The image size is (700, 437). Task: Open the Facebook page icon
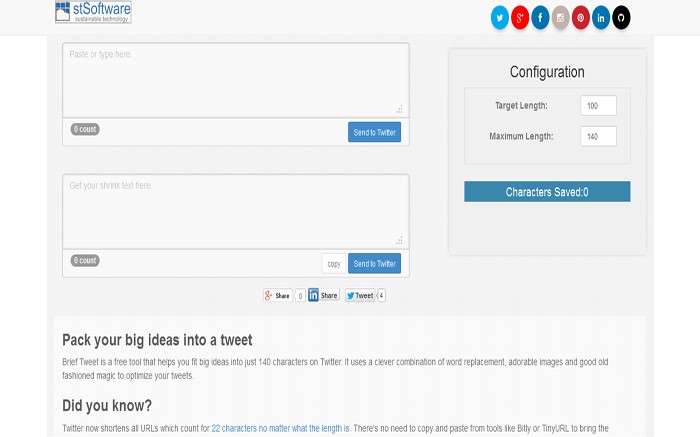(540, 17)
